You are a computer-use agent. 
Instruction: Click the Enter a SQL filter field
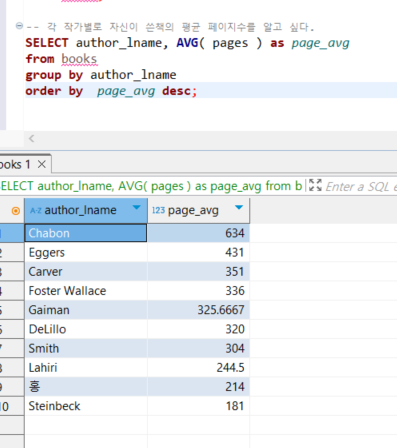pyautogui.click(x=361, y=186)
